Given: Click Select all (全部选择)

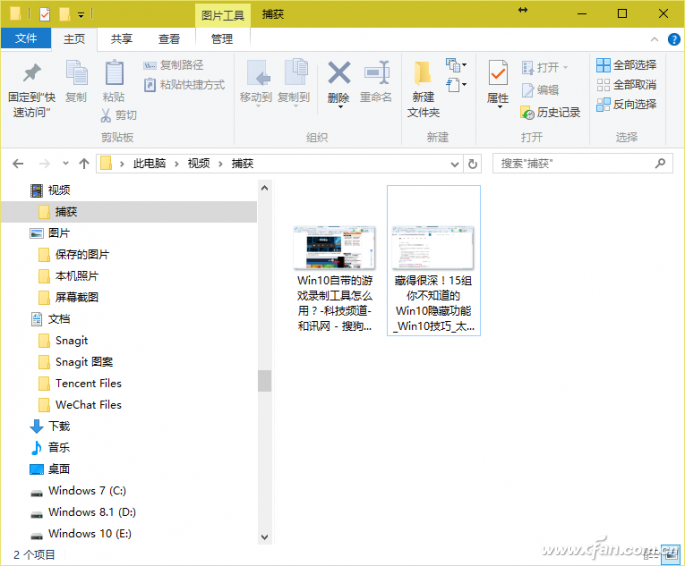Looking at the screenshot, I should coord(626,66).
